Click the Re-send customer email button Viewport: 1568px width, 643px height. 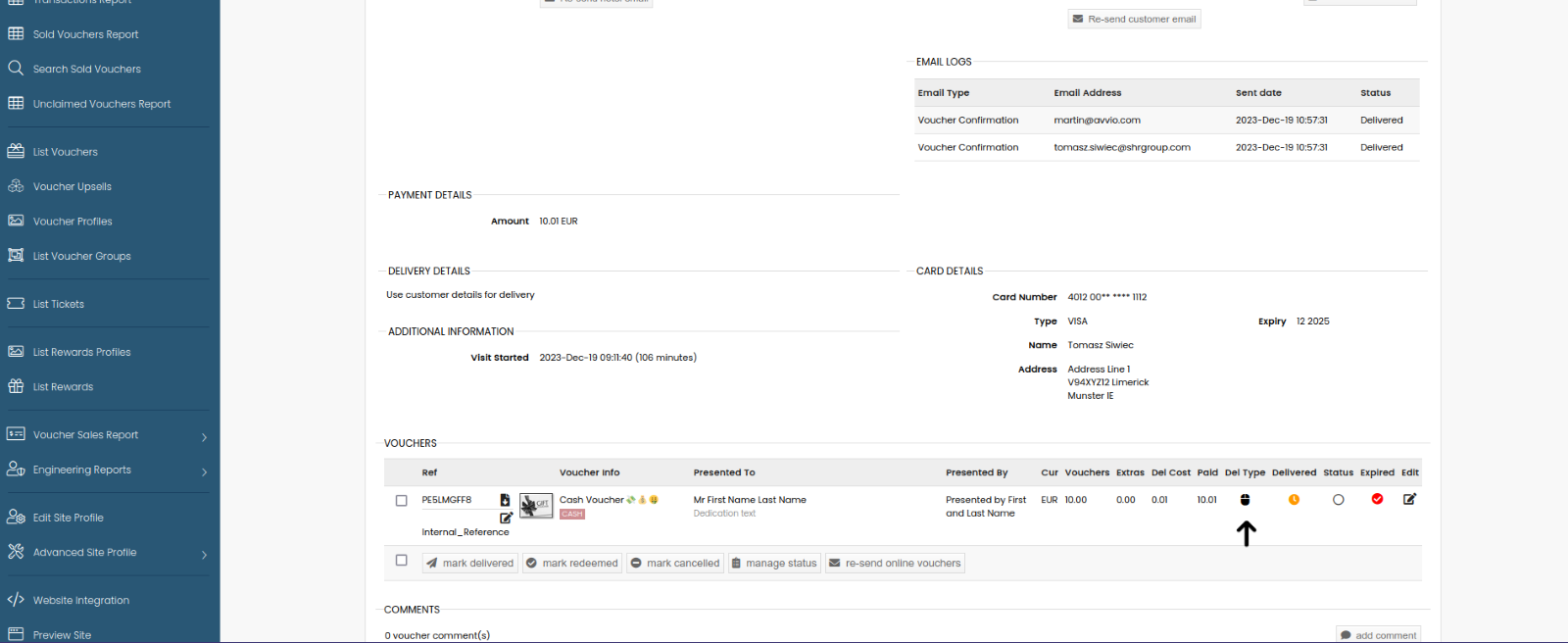tap(1134, 19)
